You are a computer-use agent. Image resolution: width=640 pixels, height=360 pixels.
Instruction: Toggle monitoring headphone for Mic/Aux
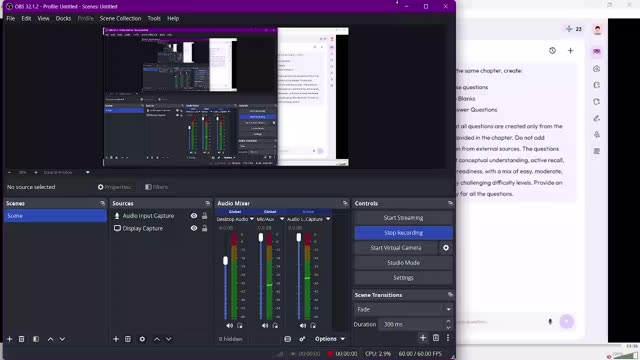click(276, 326)
